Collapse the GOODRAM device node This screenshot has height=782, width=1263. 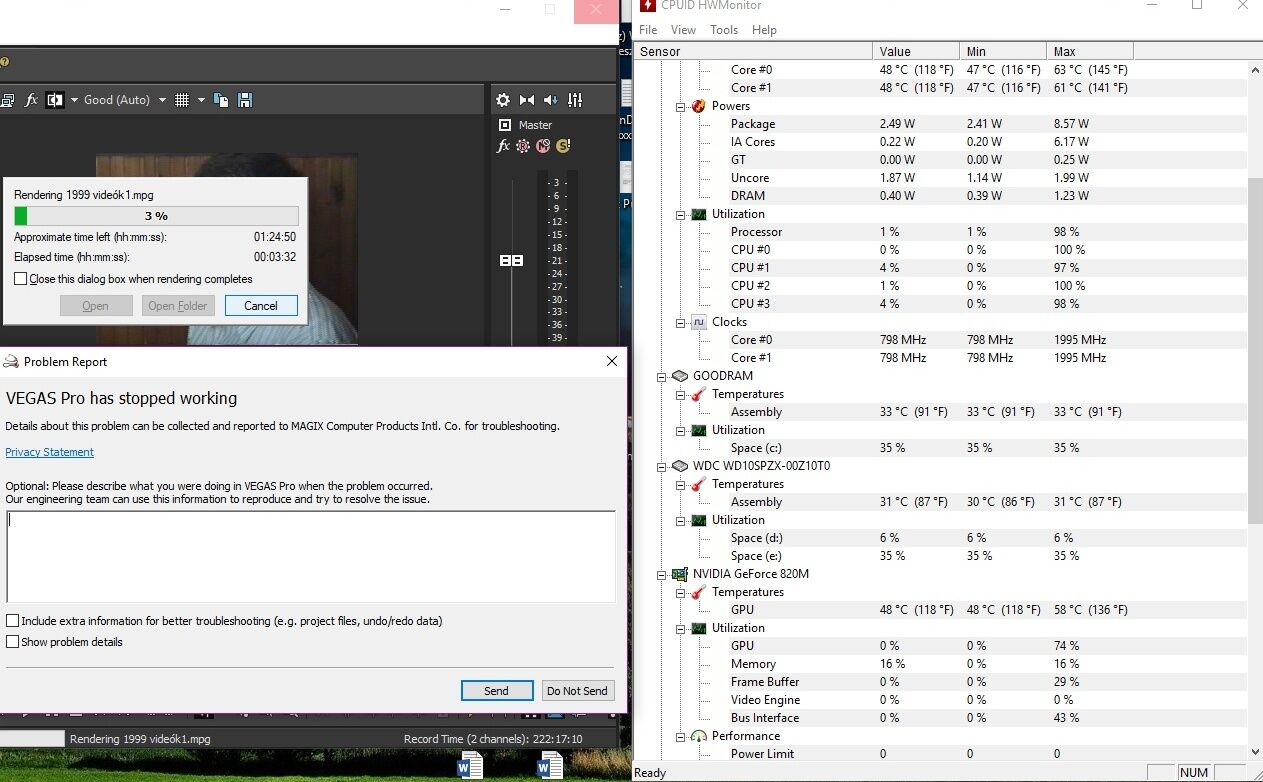(661, 376)
